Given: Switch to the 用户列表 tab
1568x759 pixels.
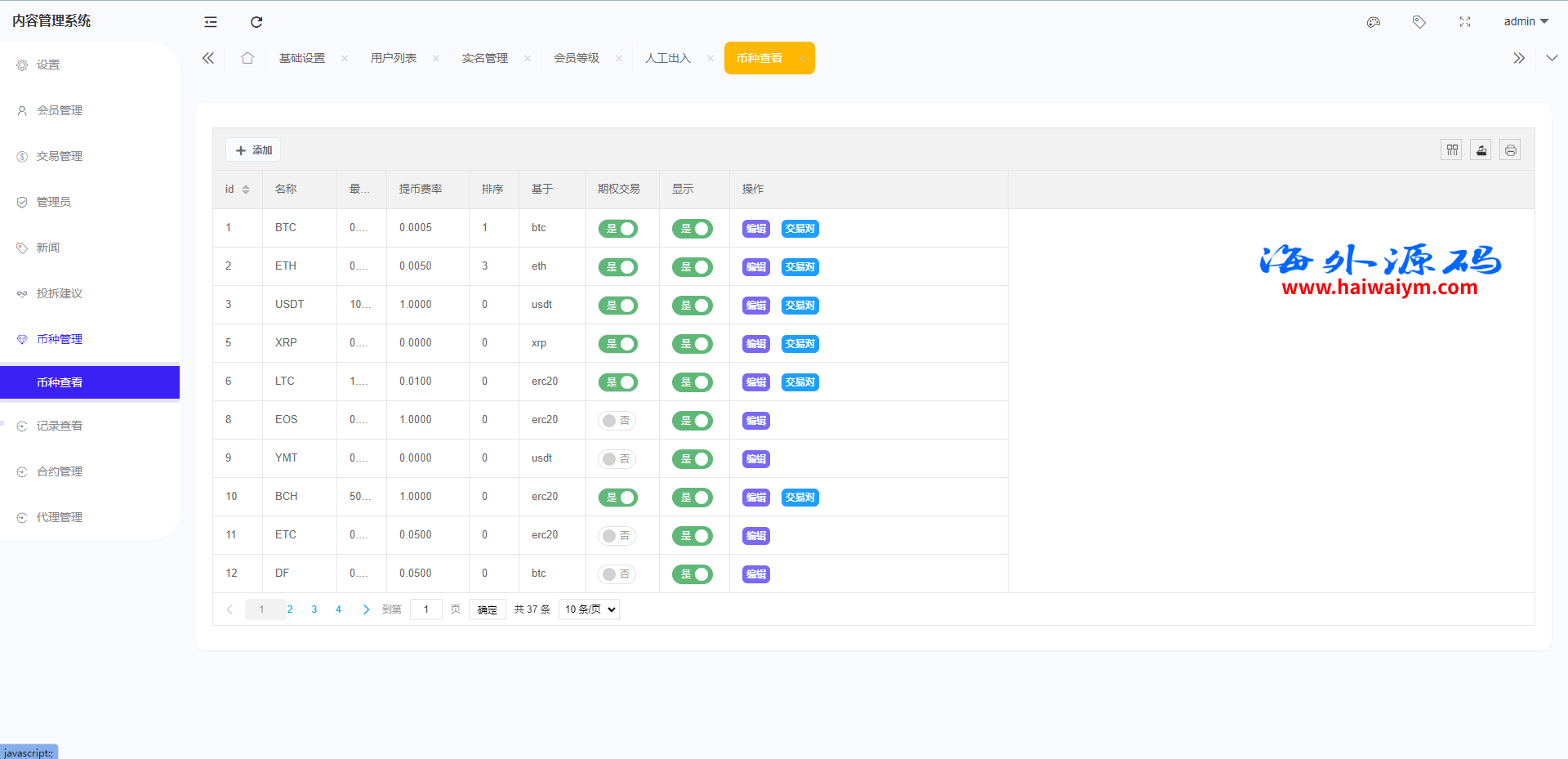Looking at the screenshot, I should click(394, 58).
